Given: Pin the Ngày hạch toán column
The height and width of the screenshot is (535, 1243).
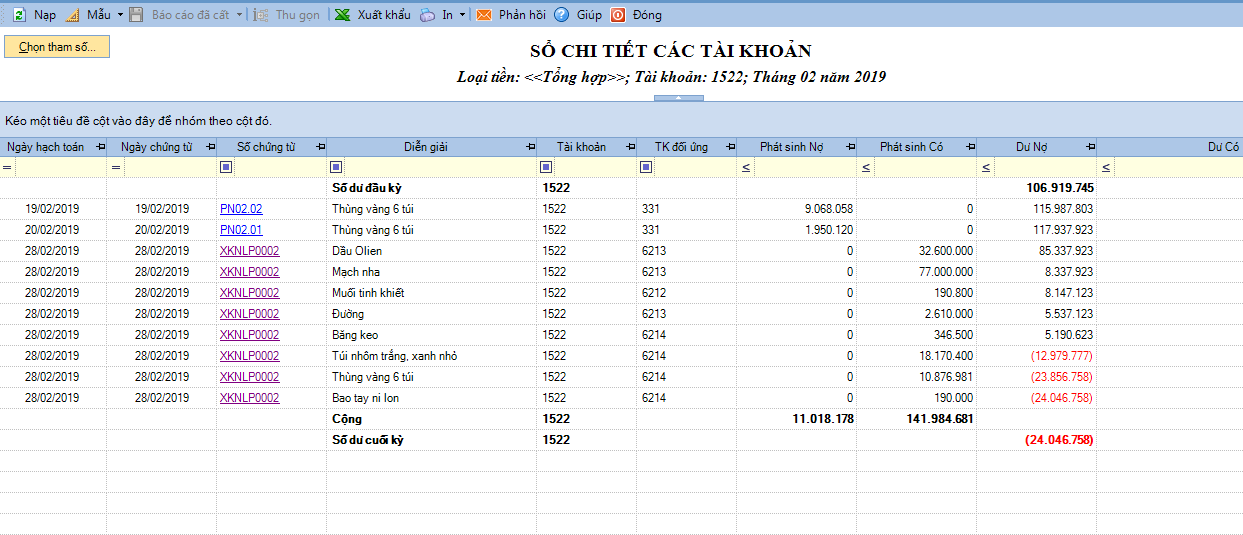Looking at the screenshot, I should click(x=100, y=147).
